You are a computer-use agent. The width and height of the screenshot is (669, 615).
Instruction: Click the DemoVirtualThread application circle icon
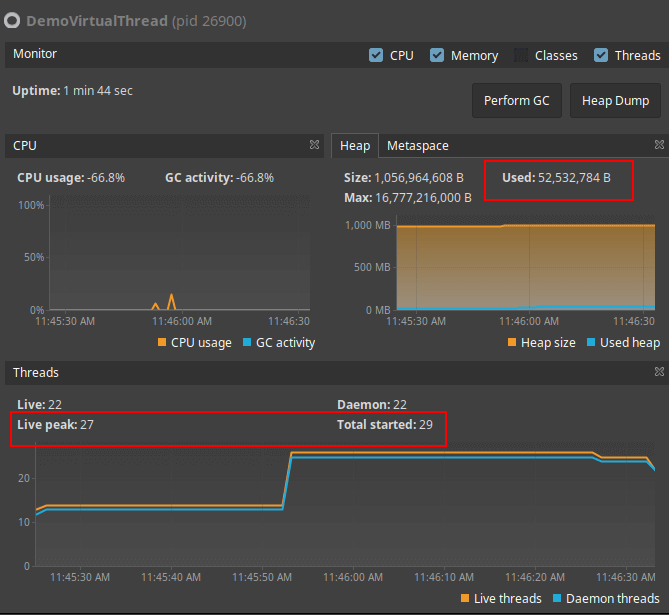tap(12, 20)
